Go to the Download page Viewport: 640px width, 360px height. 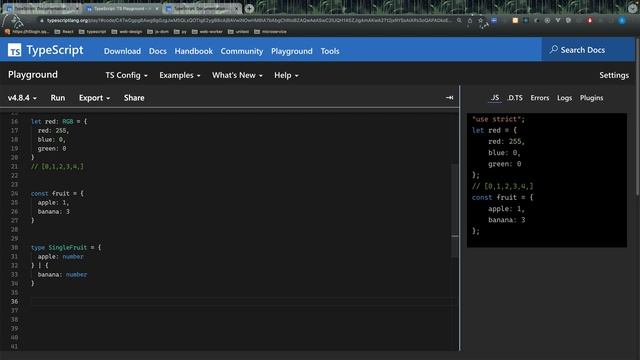pyautogui.click(x=122, y=51)
